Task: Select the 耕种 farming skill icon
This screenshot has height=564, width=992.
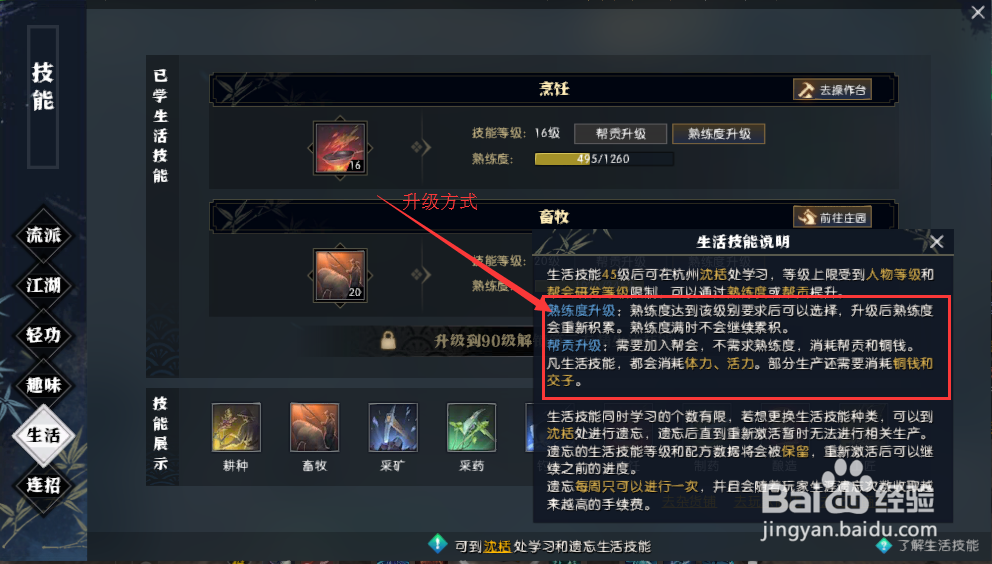Action: (236, 427)
